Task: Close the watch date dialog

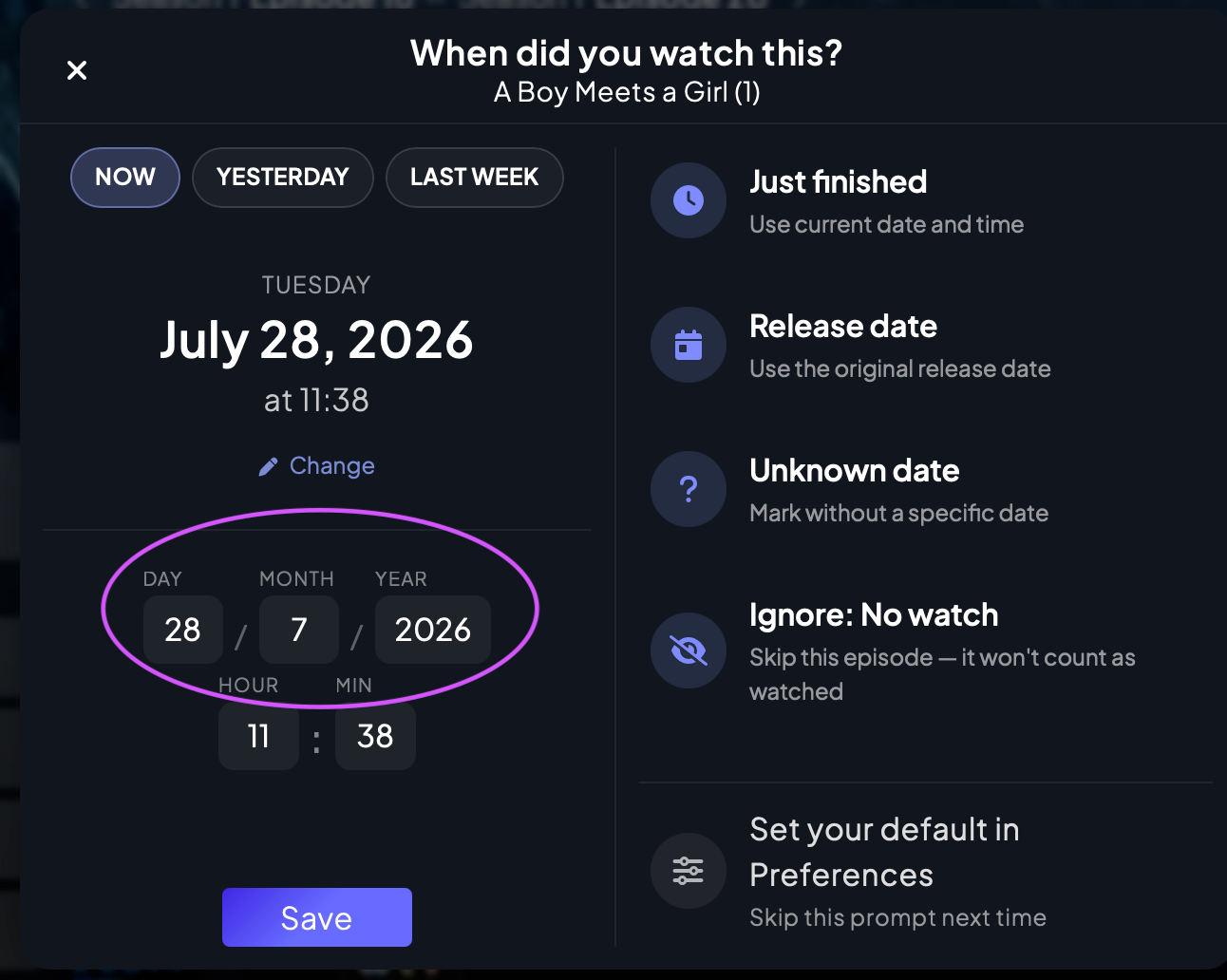Action: coord(77,70)
